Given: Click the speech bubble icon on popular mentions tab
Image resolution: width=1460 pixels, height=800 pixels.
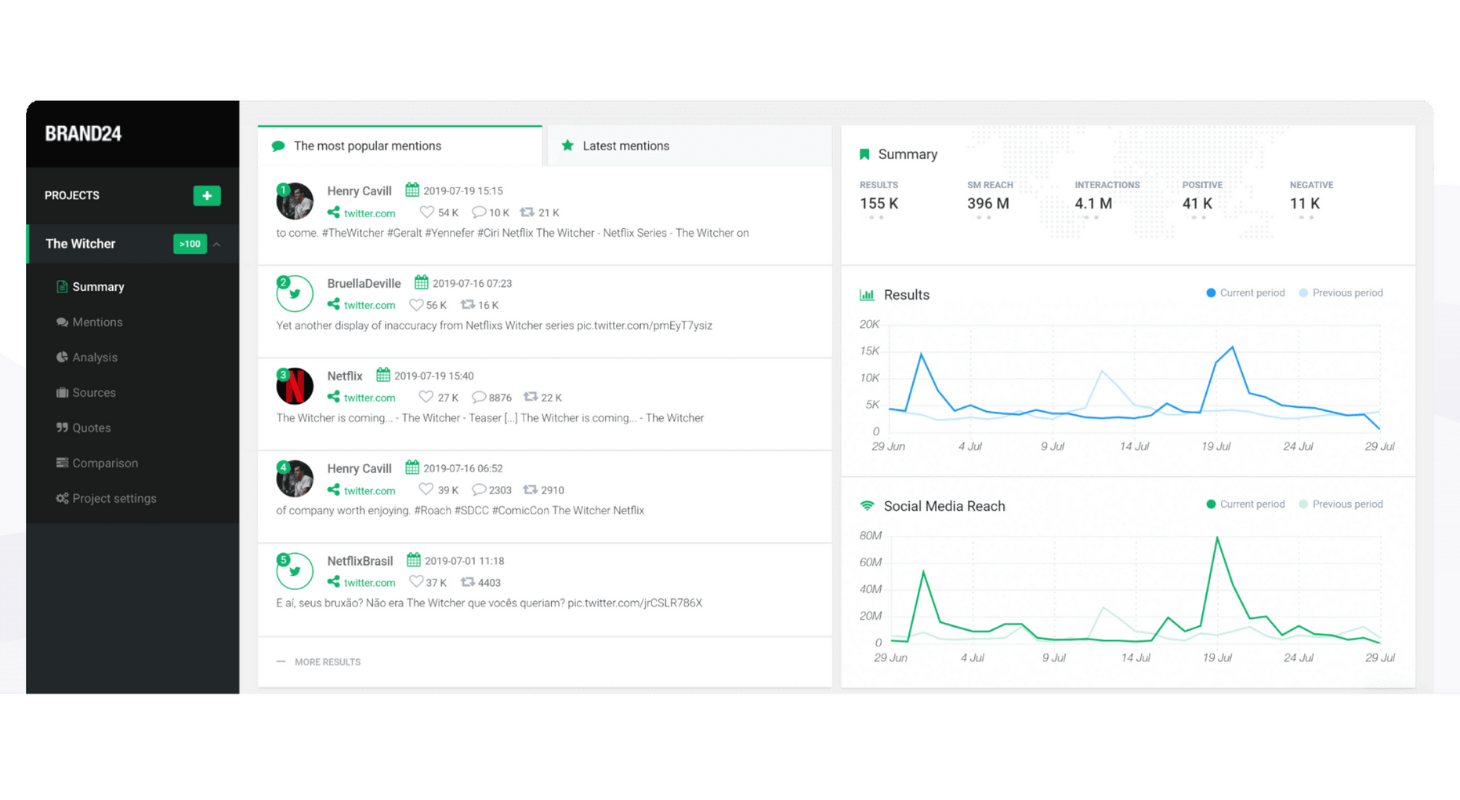Looking at the screenshot, I should (279, 146).
